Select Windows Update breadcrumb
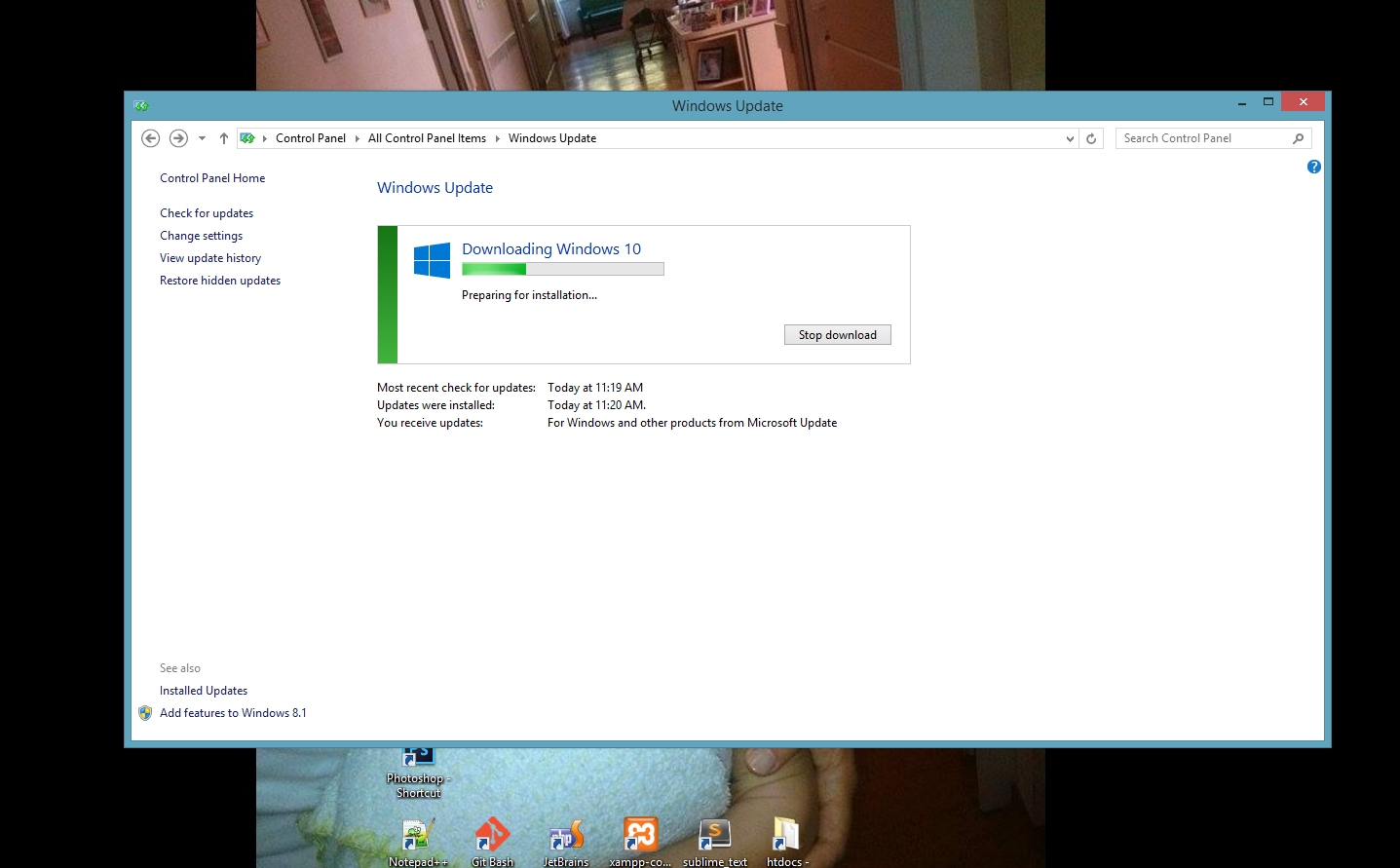The width and height of the screenshot is (1400, 868). click(552, 138)
